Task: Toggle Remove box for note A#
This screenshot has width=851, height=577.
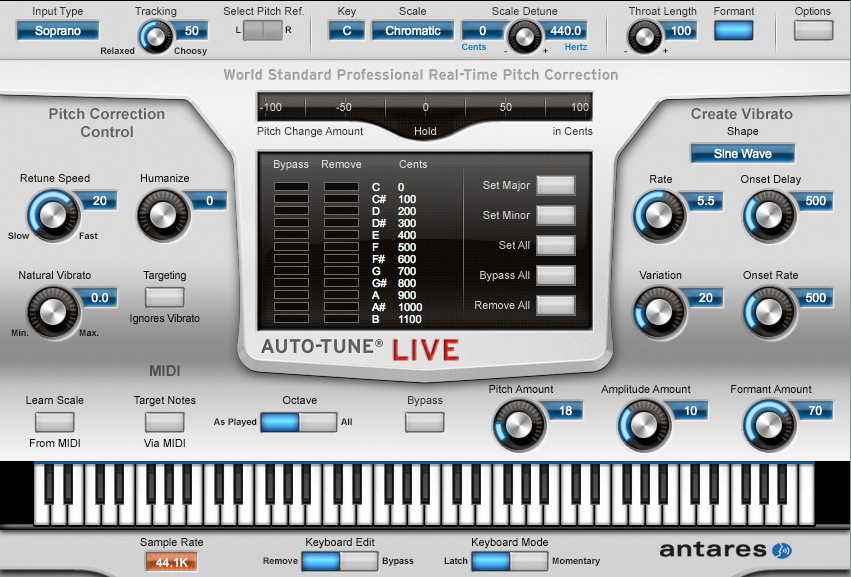Action: click(341, 307)
